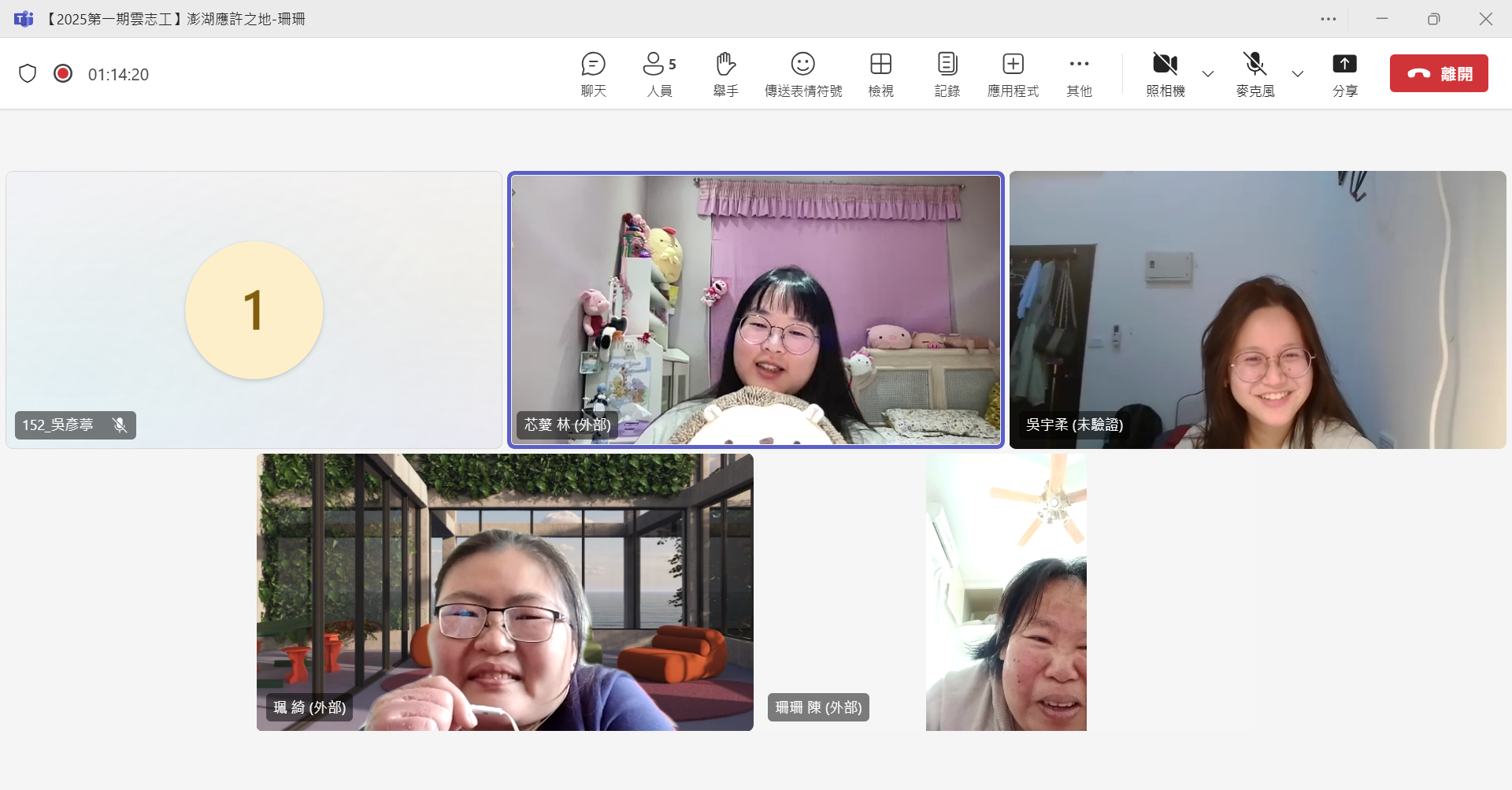The image size is (1512, 790).
Task: Open the apps (應用程式) panel
Action: coord(1013,73)
